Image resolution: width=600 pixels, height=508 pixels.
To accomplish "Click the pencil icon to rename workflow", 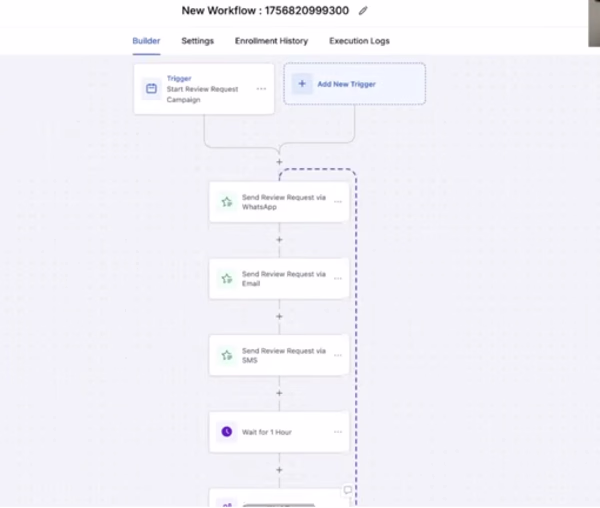I will (x=363, y=11).
